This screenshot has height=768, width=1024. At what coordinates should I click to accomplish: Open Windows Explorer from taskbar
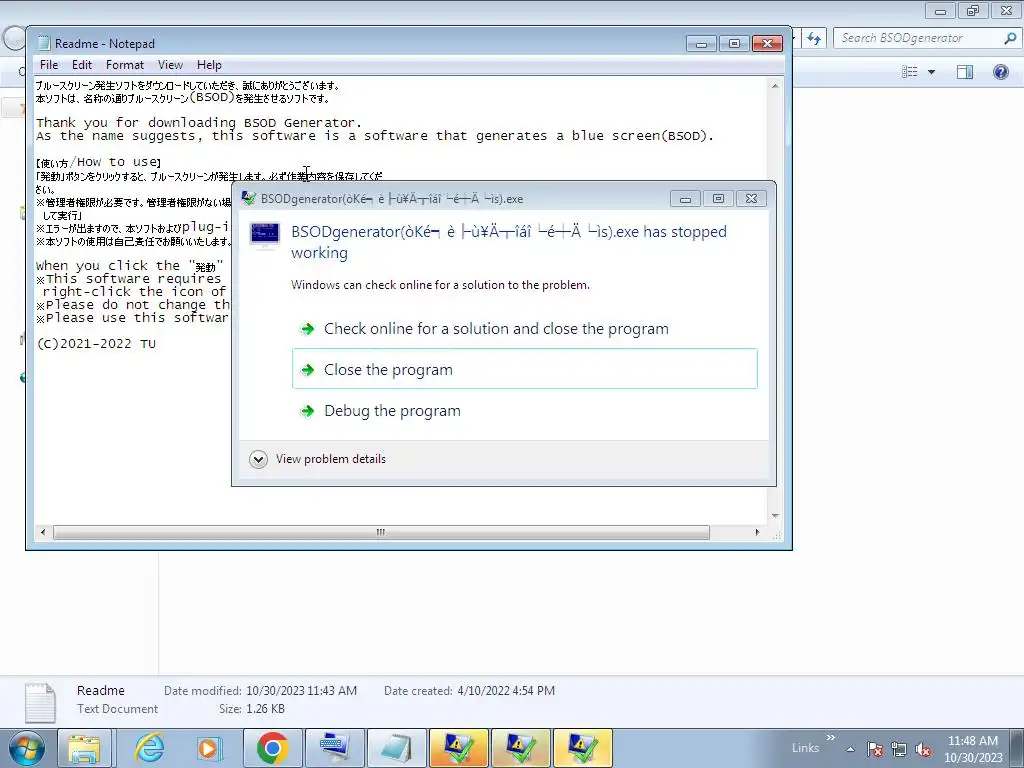point(84,748)
